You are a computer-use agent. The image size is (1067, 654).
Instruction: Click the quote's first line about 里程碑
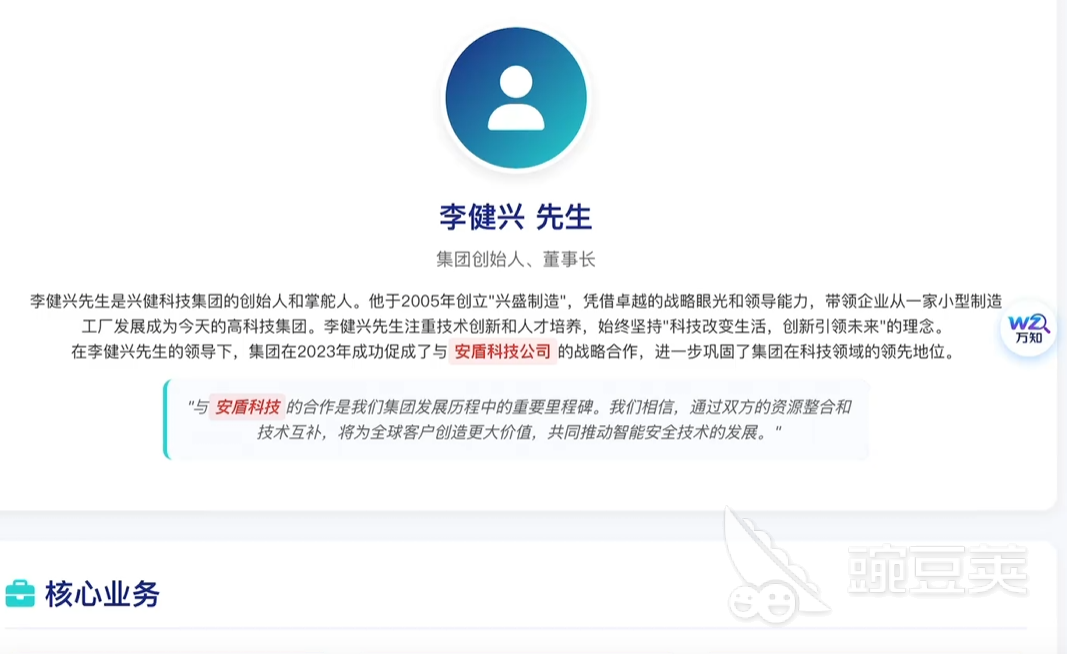(x=519, y=407)
